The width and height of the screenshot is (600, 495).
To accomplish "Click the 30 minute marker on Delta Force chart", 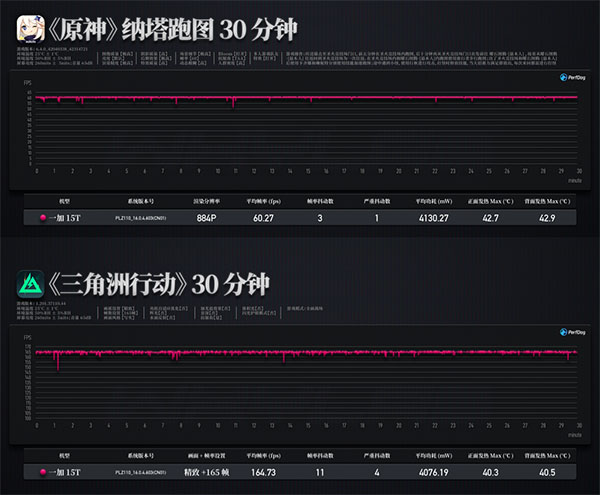I will point(579,426).
